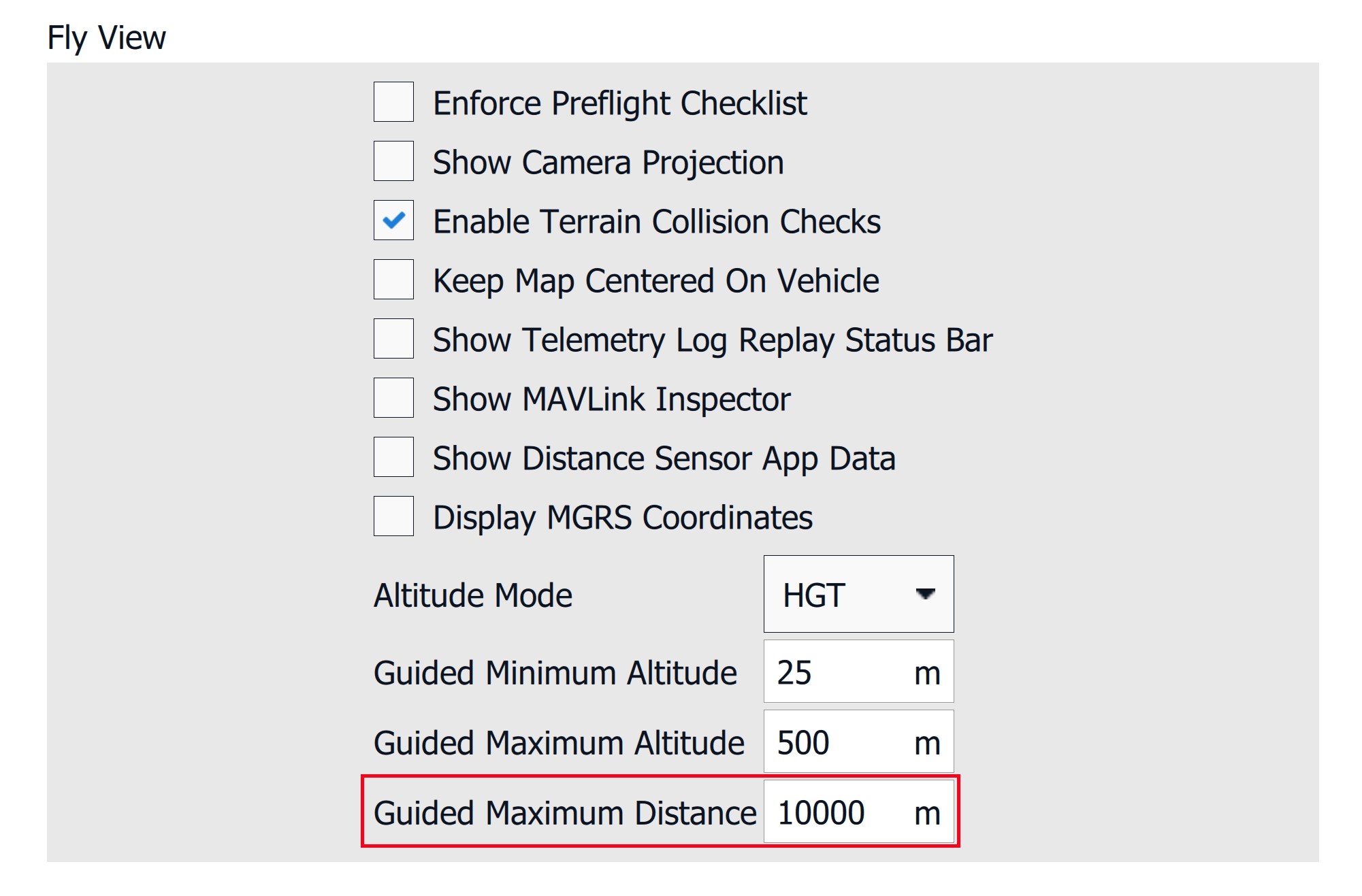Turn on Show Distance Sensor App Data
The height and width of the screenshot is (896, 1362).
tap(393, 457)
